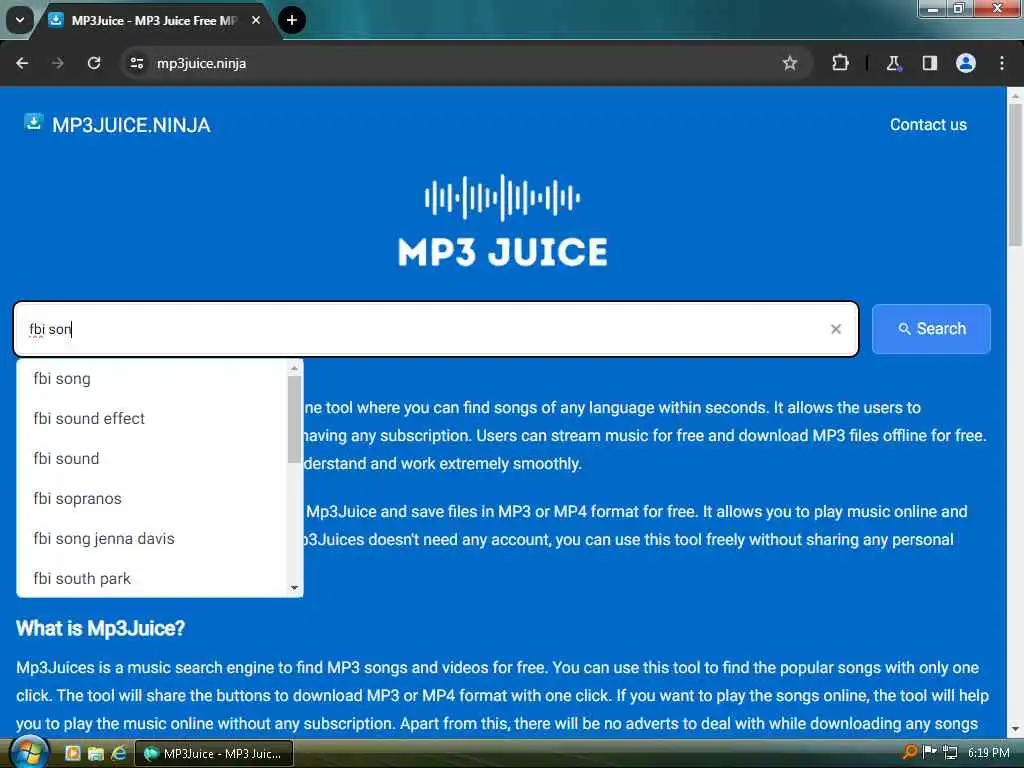Screen dimensions: 1024x768
Task: Open the Chrome profile avatar
Action: 966,63
